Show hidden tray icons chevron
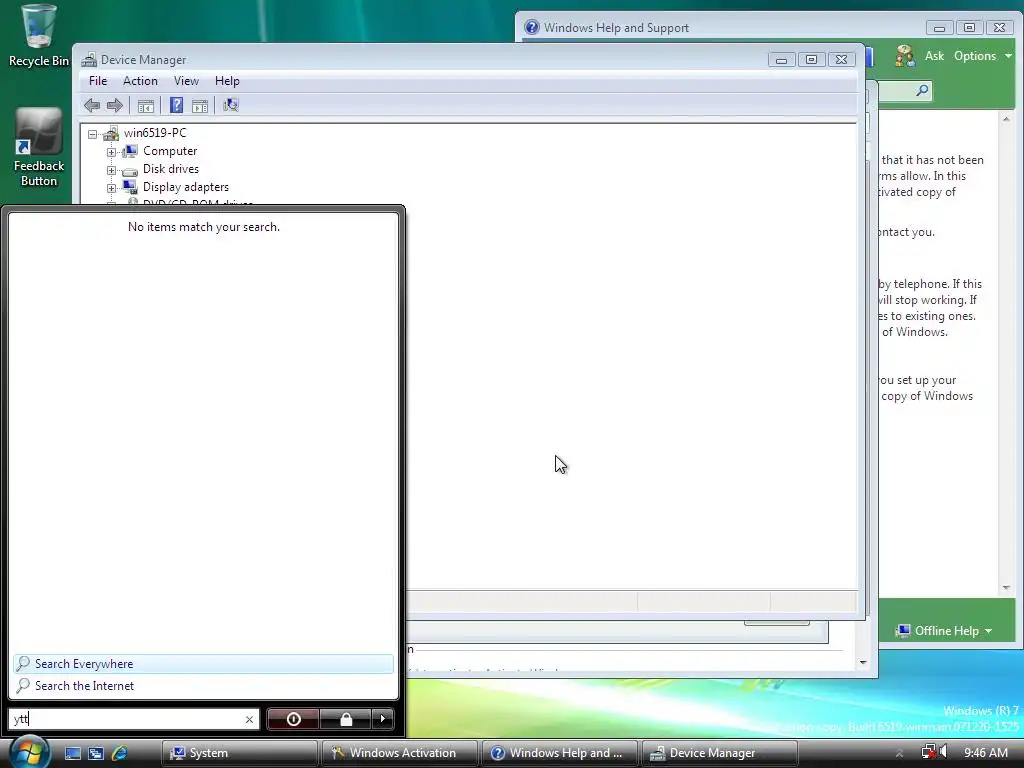Screen dimensions: 1024x768 coord(899,753)
